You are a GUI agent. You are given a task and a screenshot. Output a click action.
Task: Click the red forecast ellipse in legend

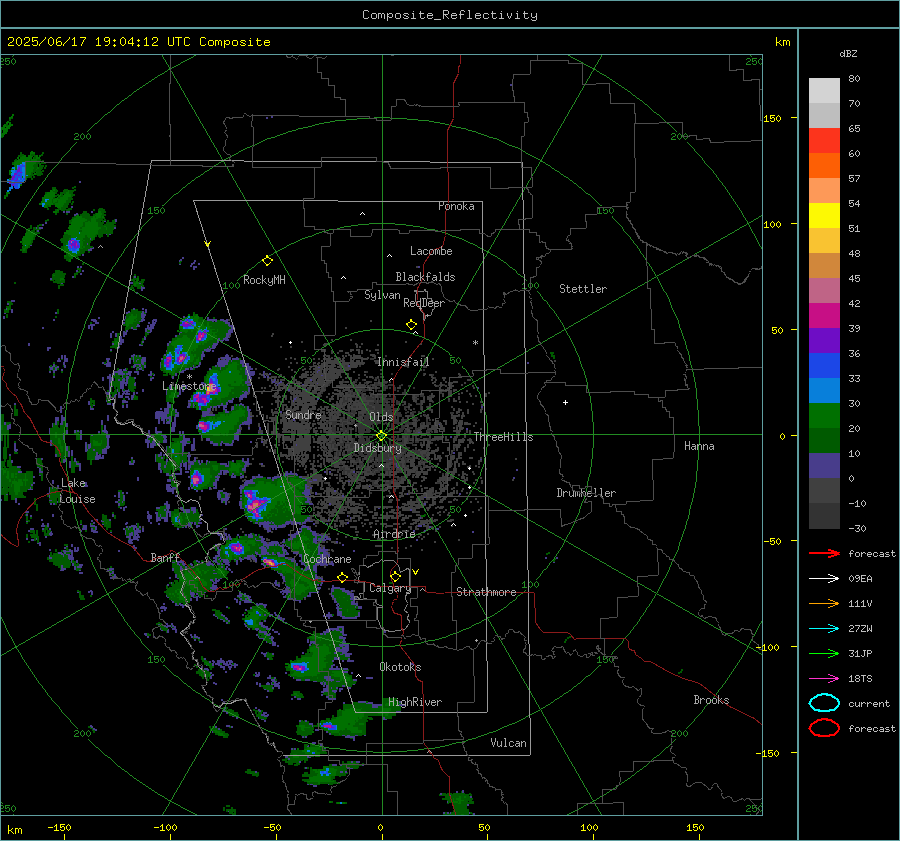[824, 728]
